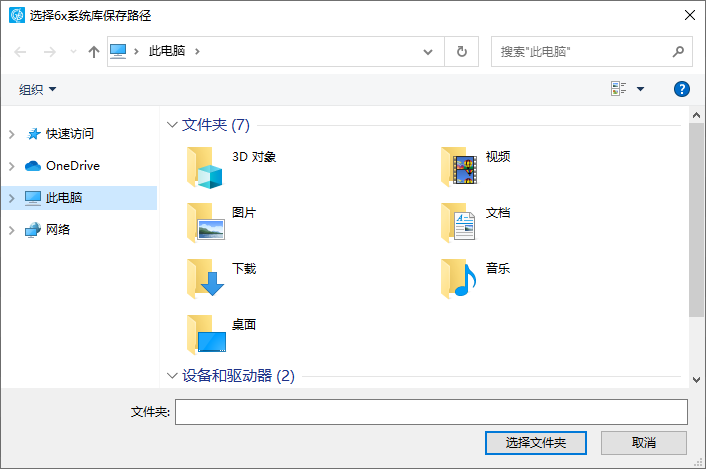Open the 组织 menu
Image resolution: width=706 pixels, height=469 pixels.
pyautogui.click(x=37, y=89)
